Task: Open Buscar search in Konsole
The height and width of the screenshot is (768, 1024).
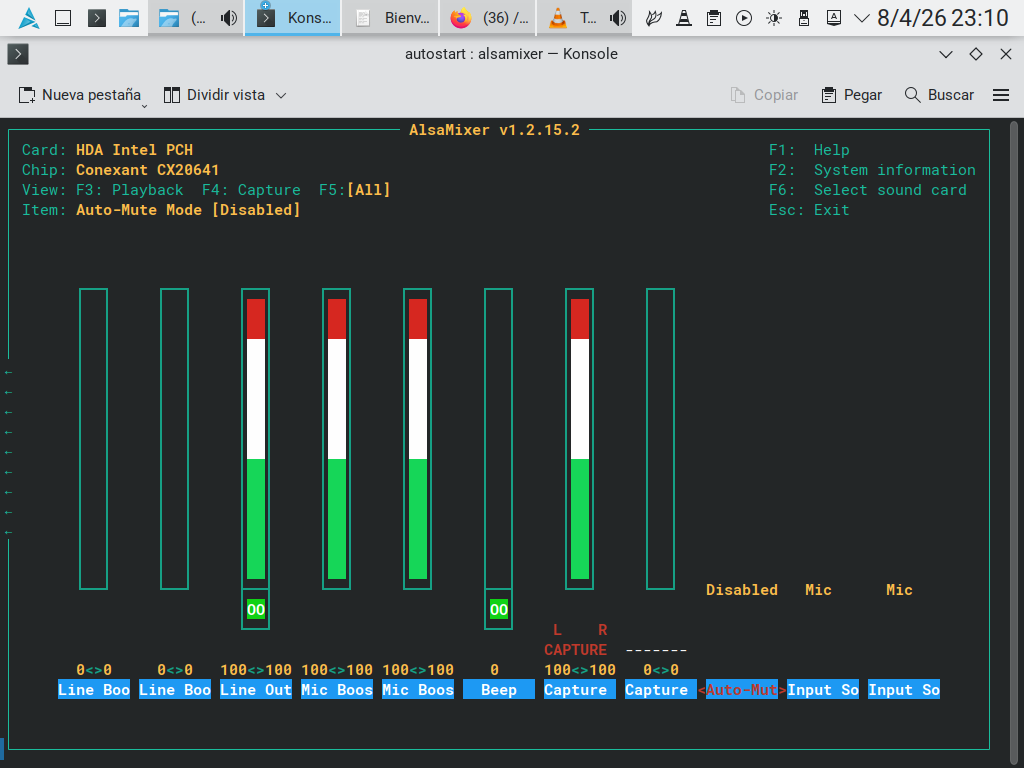Action: pos(938,95)
